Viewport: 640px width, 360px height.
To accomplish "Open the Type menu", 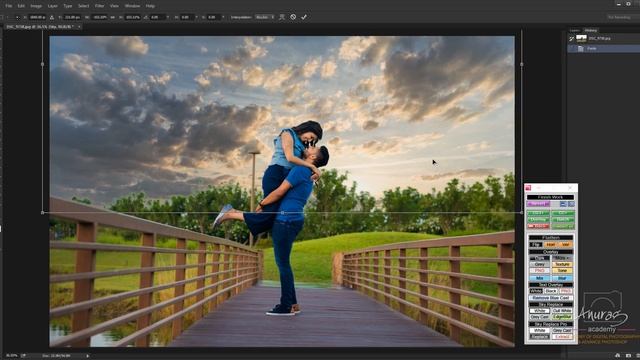I will [x=68, y=6].
